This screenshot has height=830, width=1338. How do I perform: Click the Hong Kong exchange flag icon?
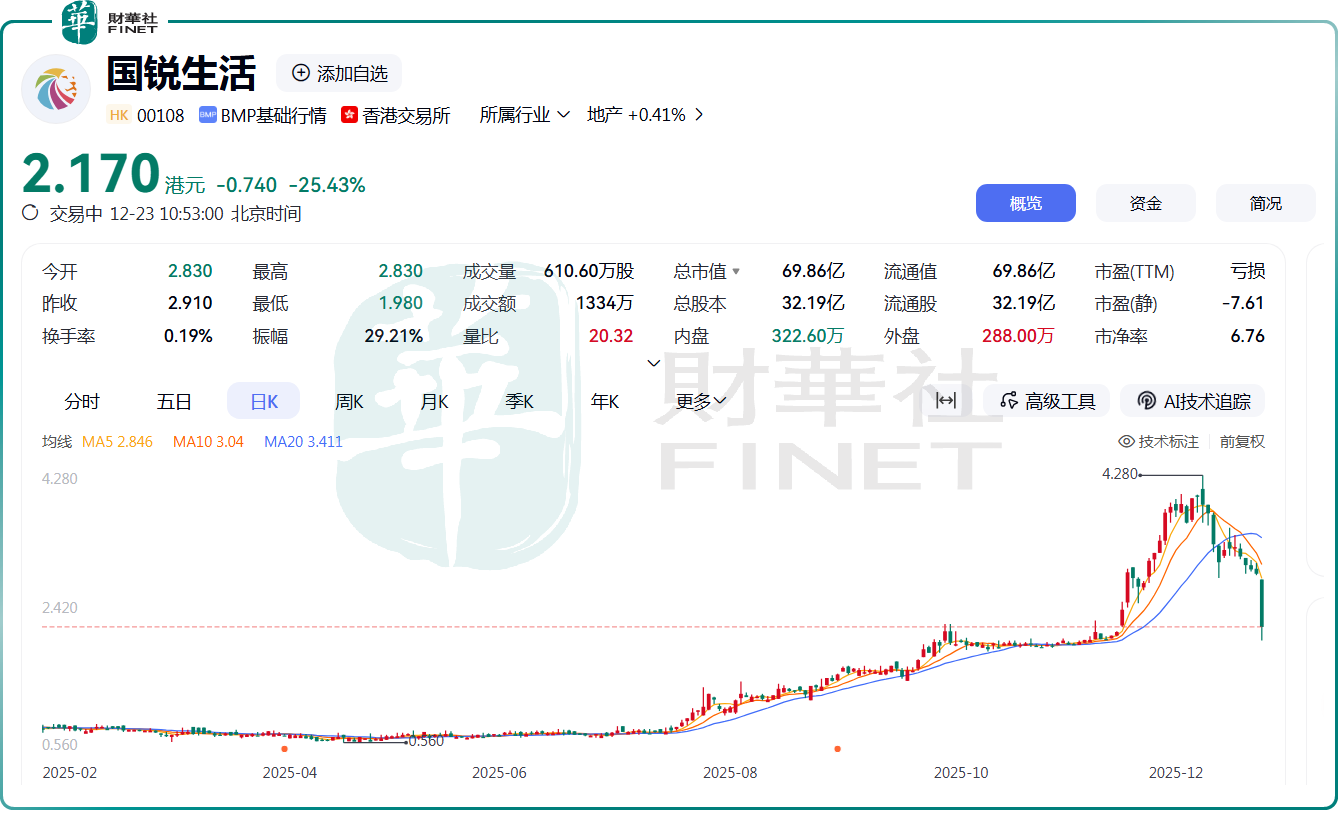point(349,115)
